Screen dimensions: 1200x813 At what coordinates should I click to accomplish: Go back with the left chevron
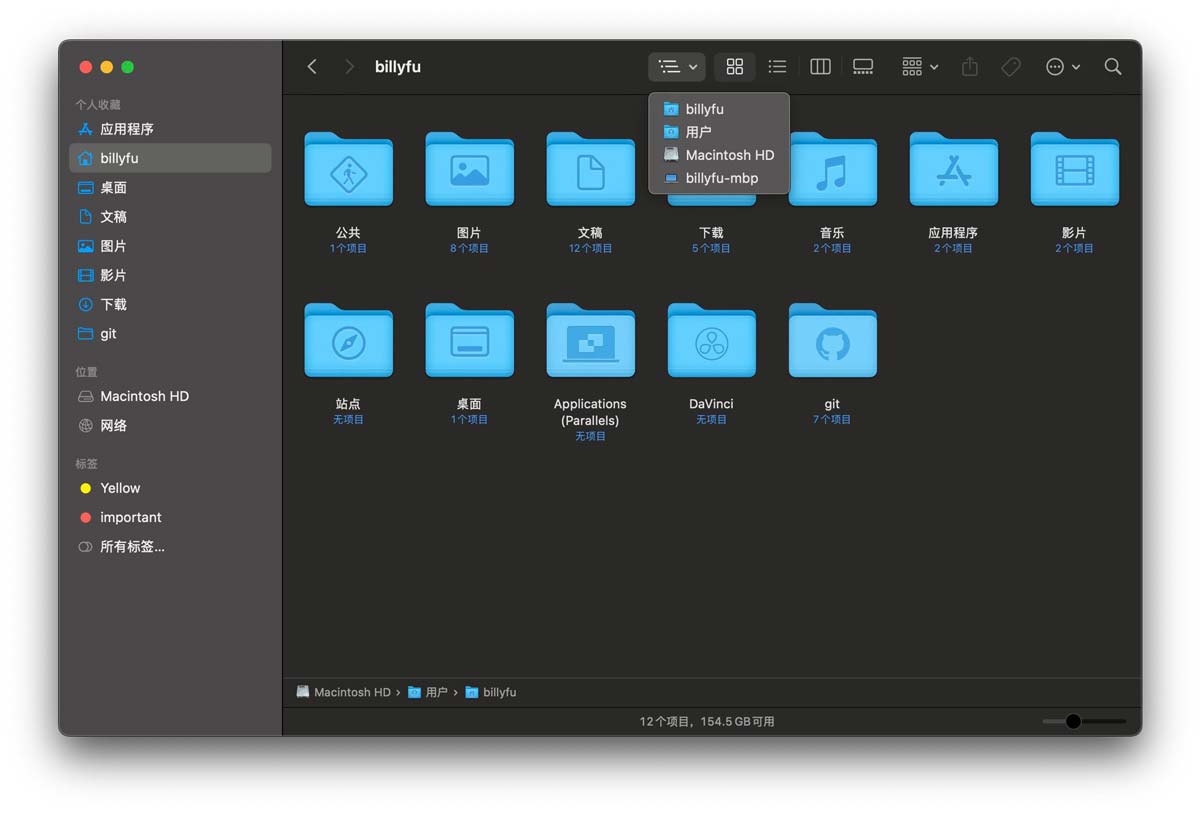pos(312,67)
